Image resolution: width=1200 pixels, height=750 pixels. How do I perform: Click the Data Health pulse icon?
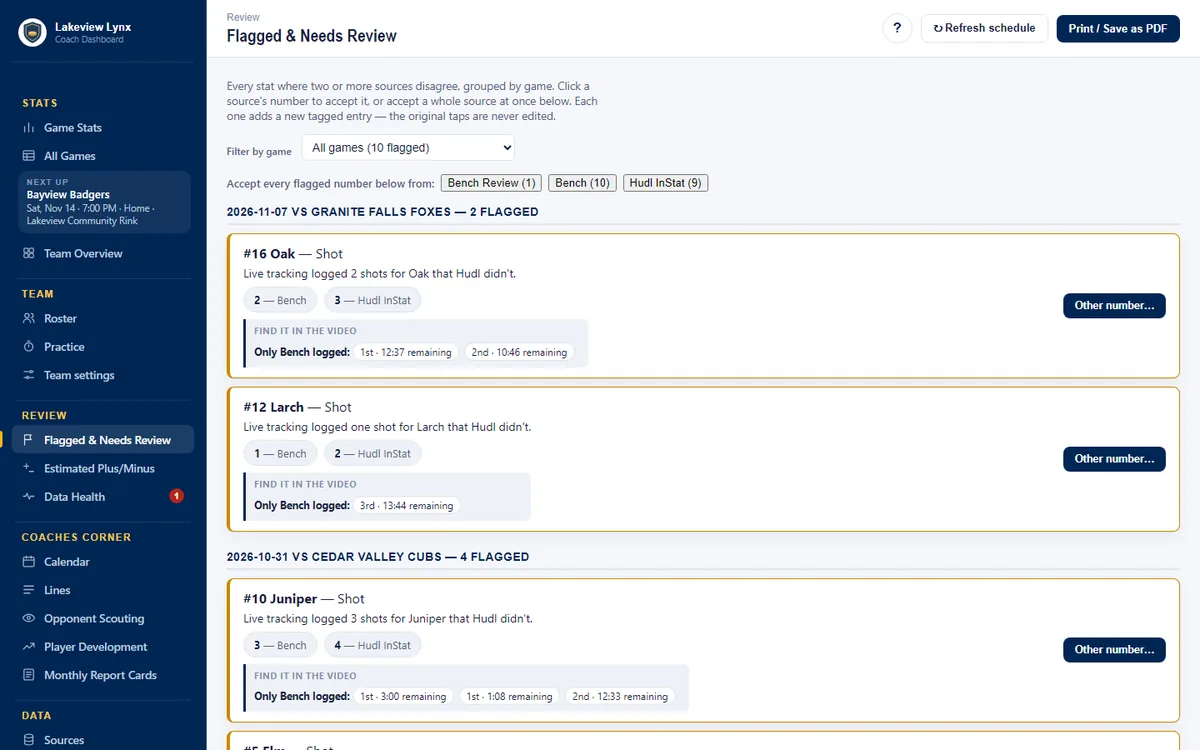click(29, 497)
